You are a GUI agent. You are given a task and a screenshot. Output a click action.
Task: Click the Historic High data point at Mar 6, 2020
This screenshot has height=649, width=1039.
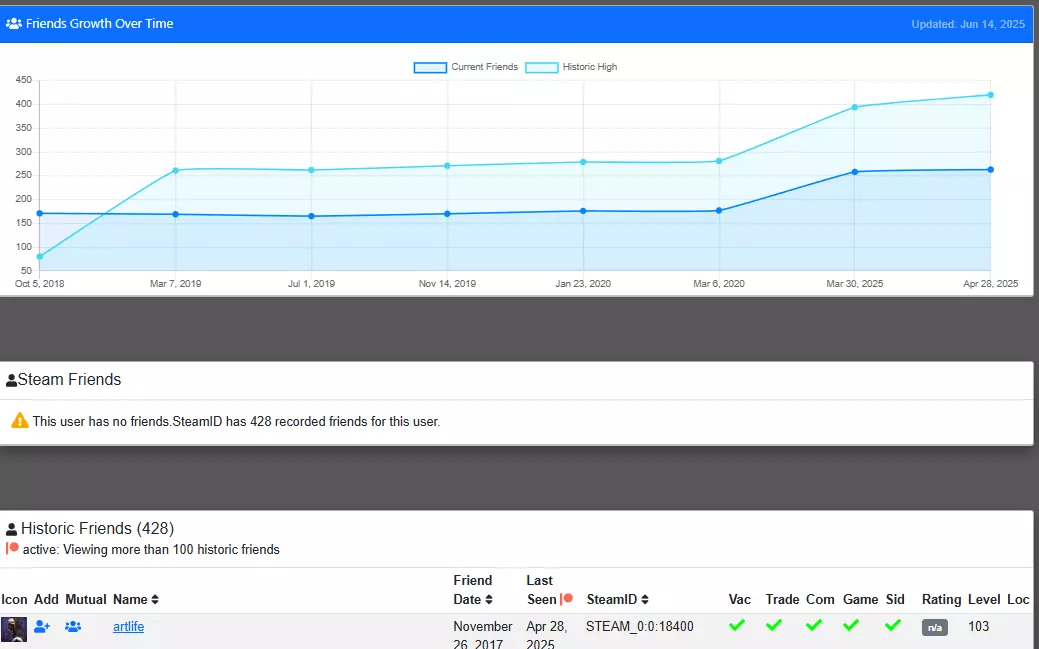(x=719, y=161)
